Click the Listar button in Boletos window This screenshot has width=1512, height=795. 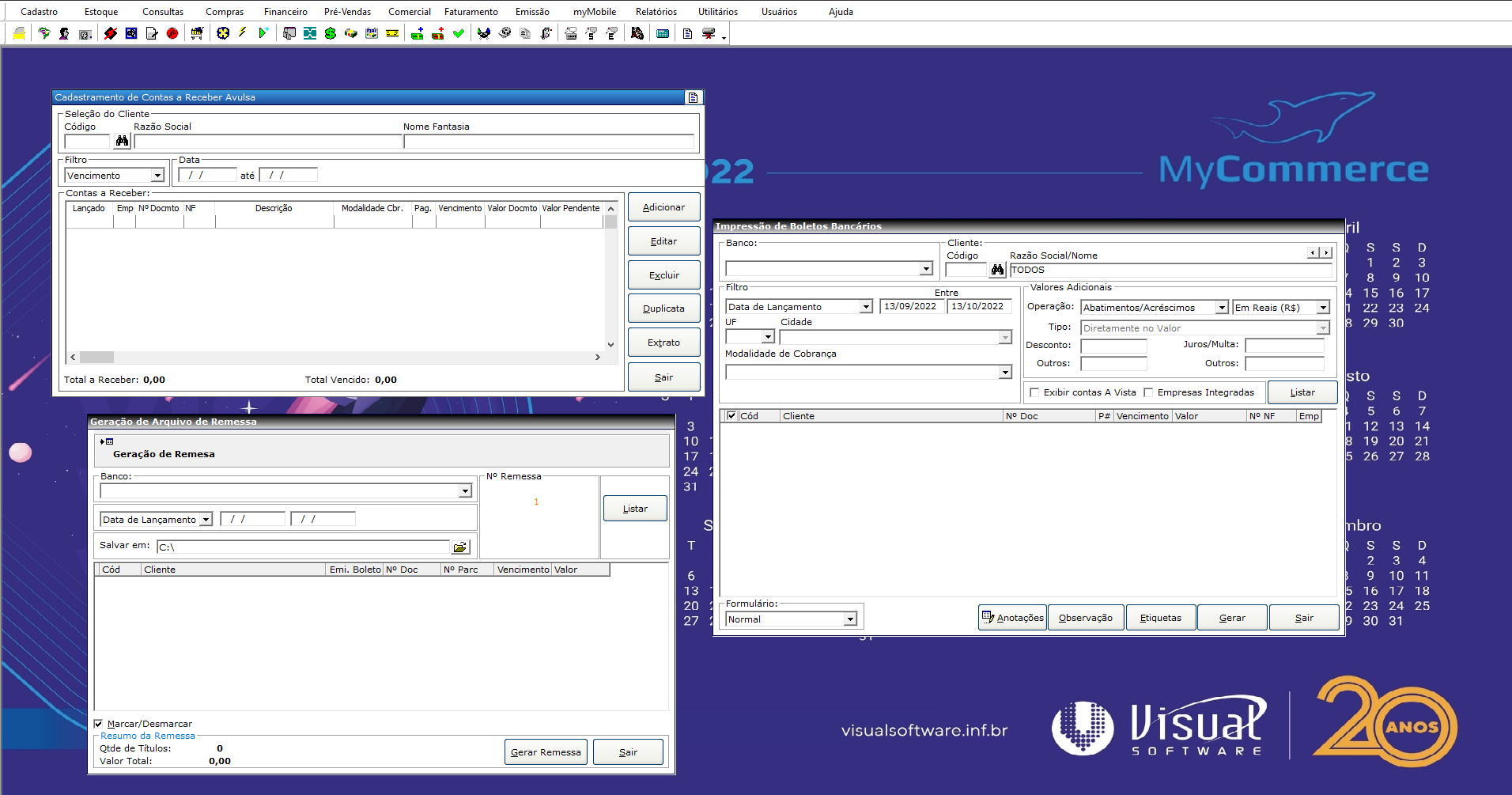click(1302, 392)
